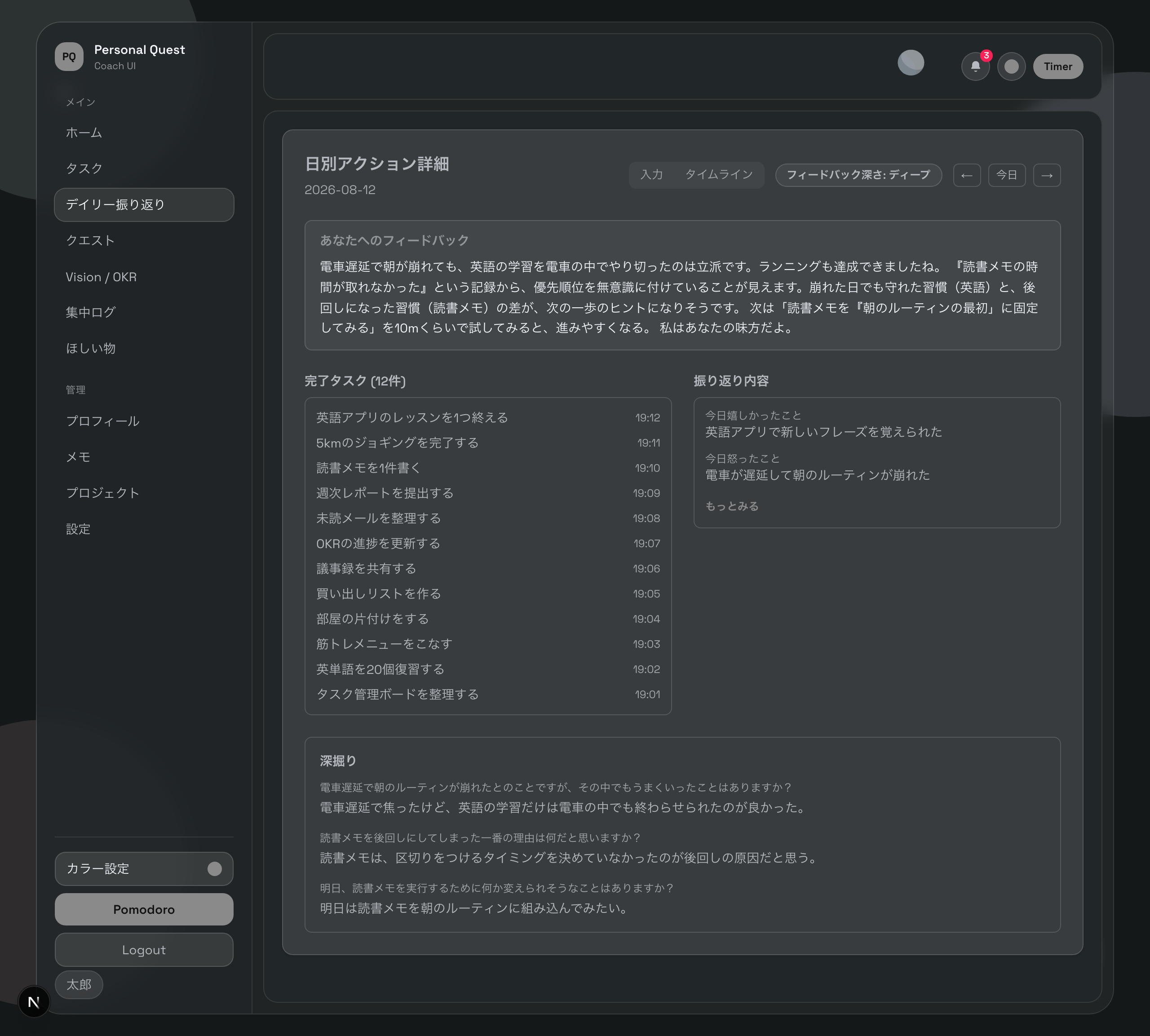This screenshot has height=1036, width=1150.
Task: Click 電車が遅延して朝のルーティンが崩れた reflection
Action: point(817,475)
